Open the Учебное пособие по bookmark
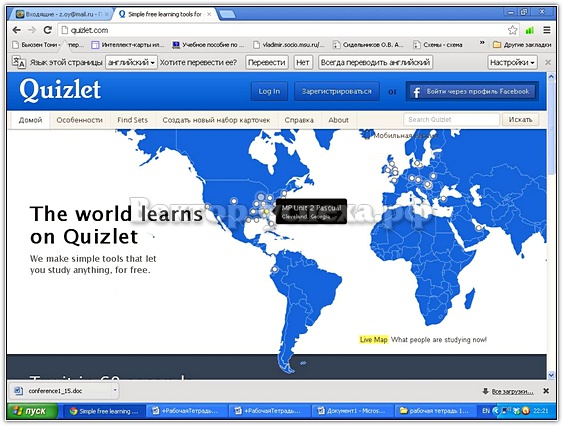The width and height of the screenshot is (563, 426). (208, 45)
